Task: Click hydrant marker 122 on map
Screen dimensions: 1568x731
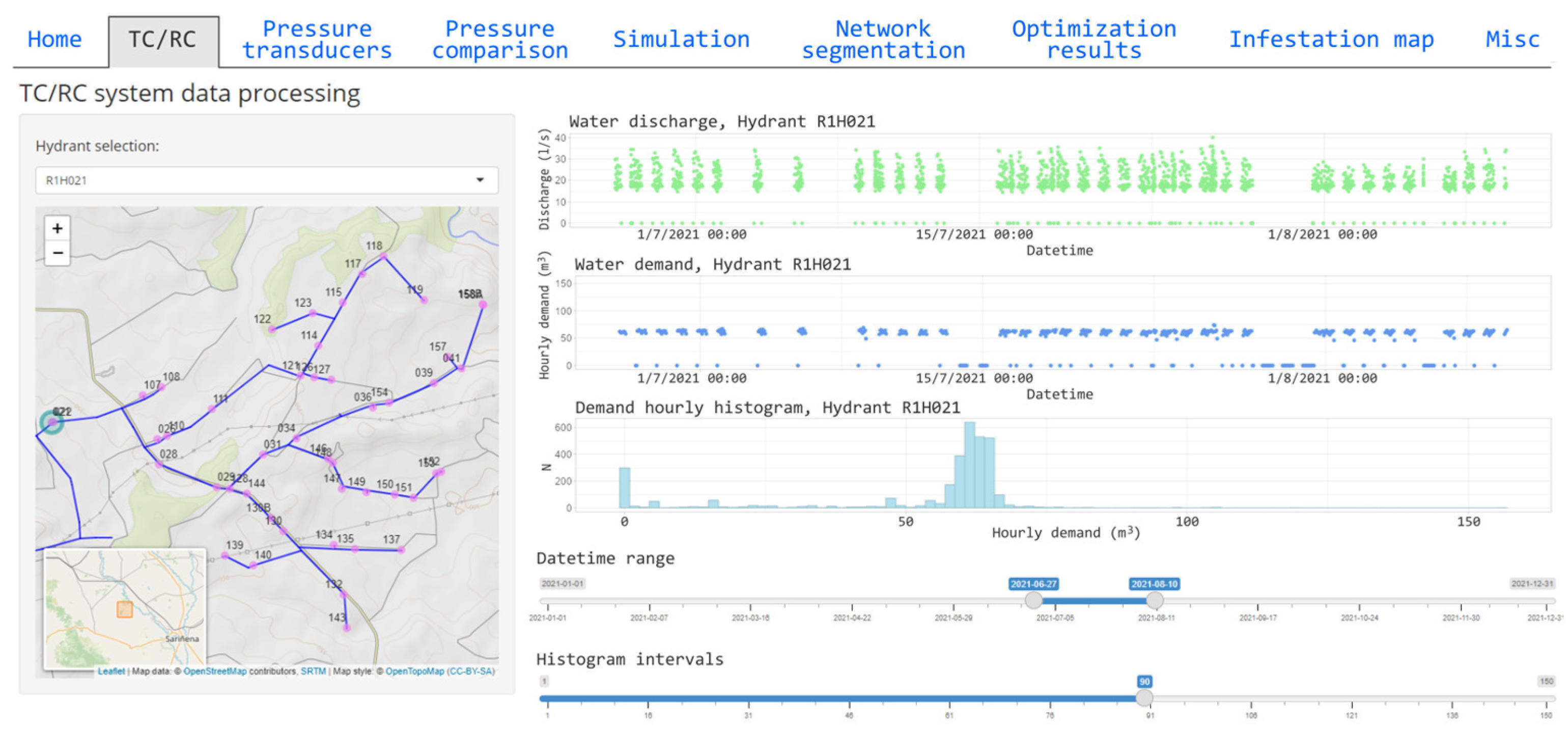Action: pos(272,330)
